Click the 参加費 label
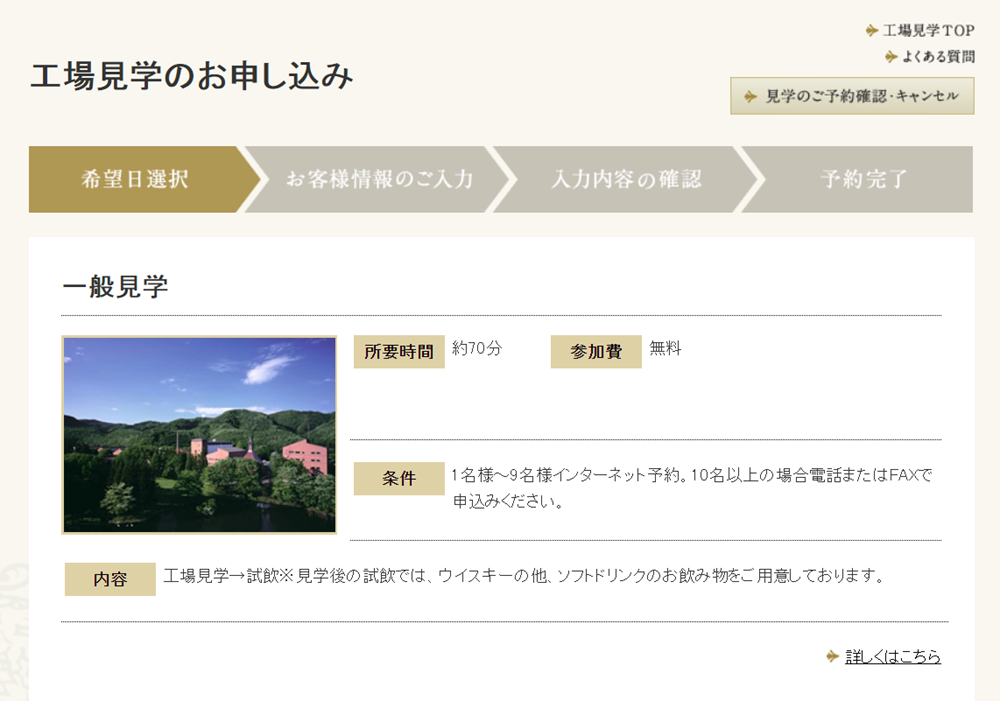 pyautogui.click(x=596, y=352)
